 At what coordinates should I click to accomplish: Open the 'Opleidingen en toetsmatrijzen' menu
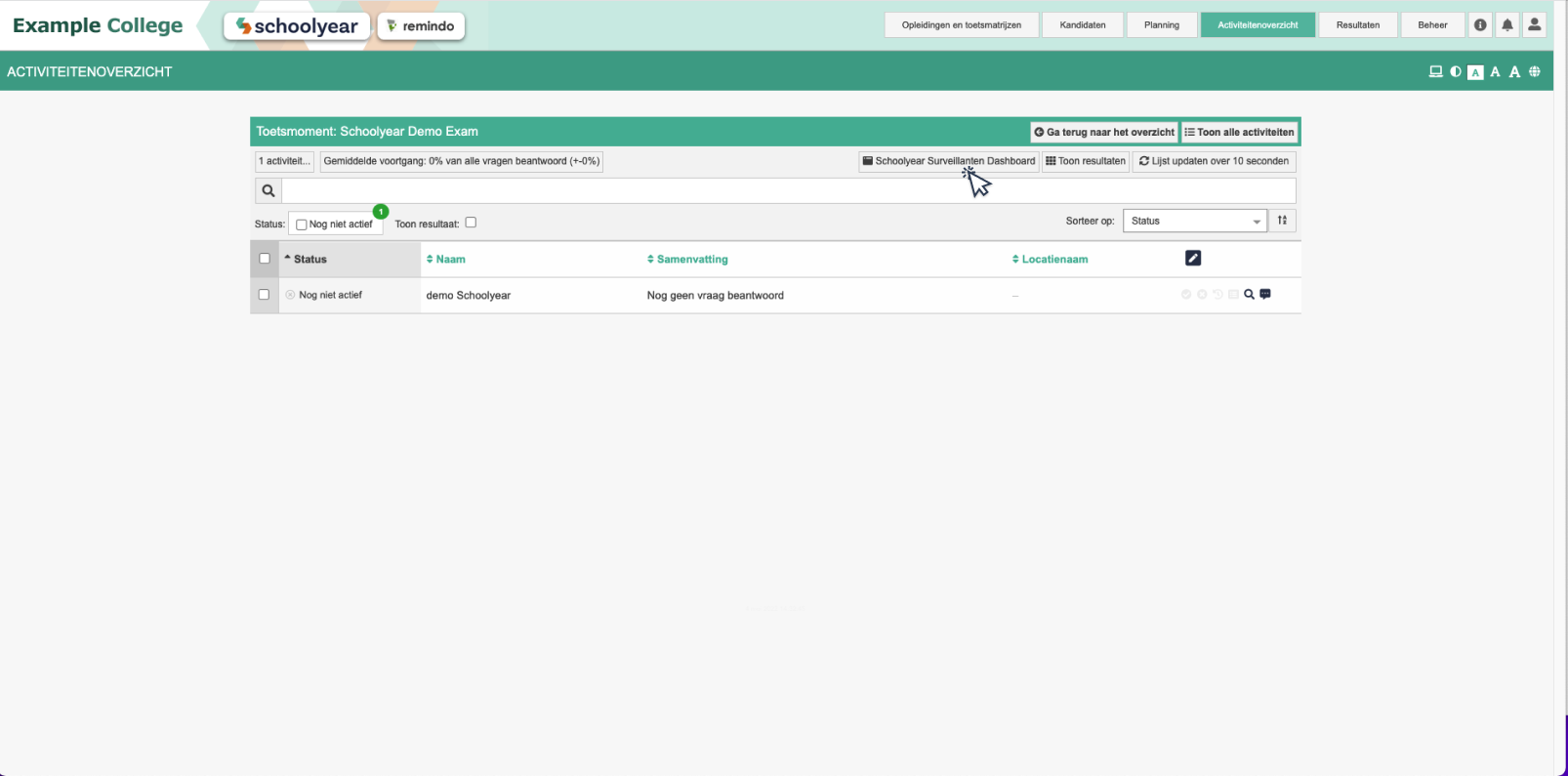tap(962, 25)
